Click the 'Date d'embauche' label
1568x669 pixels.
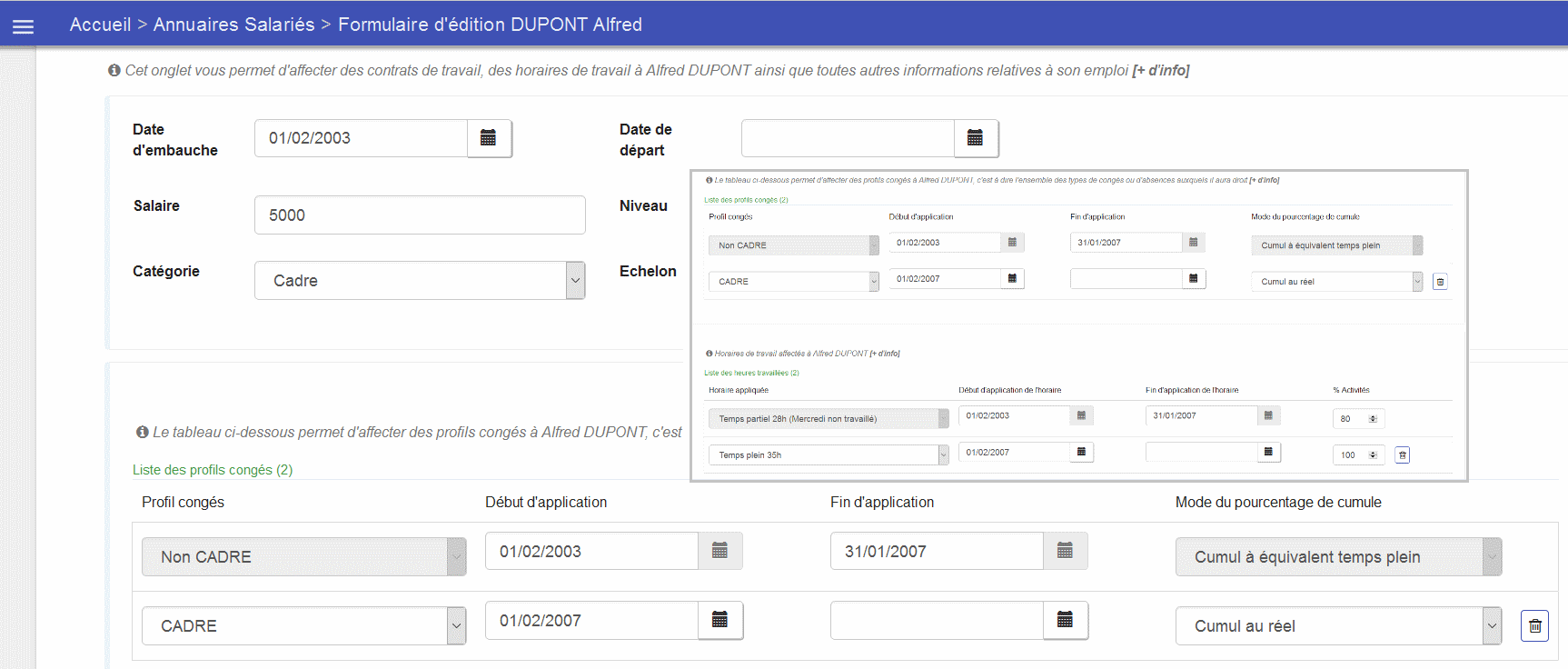[174, 140]
